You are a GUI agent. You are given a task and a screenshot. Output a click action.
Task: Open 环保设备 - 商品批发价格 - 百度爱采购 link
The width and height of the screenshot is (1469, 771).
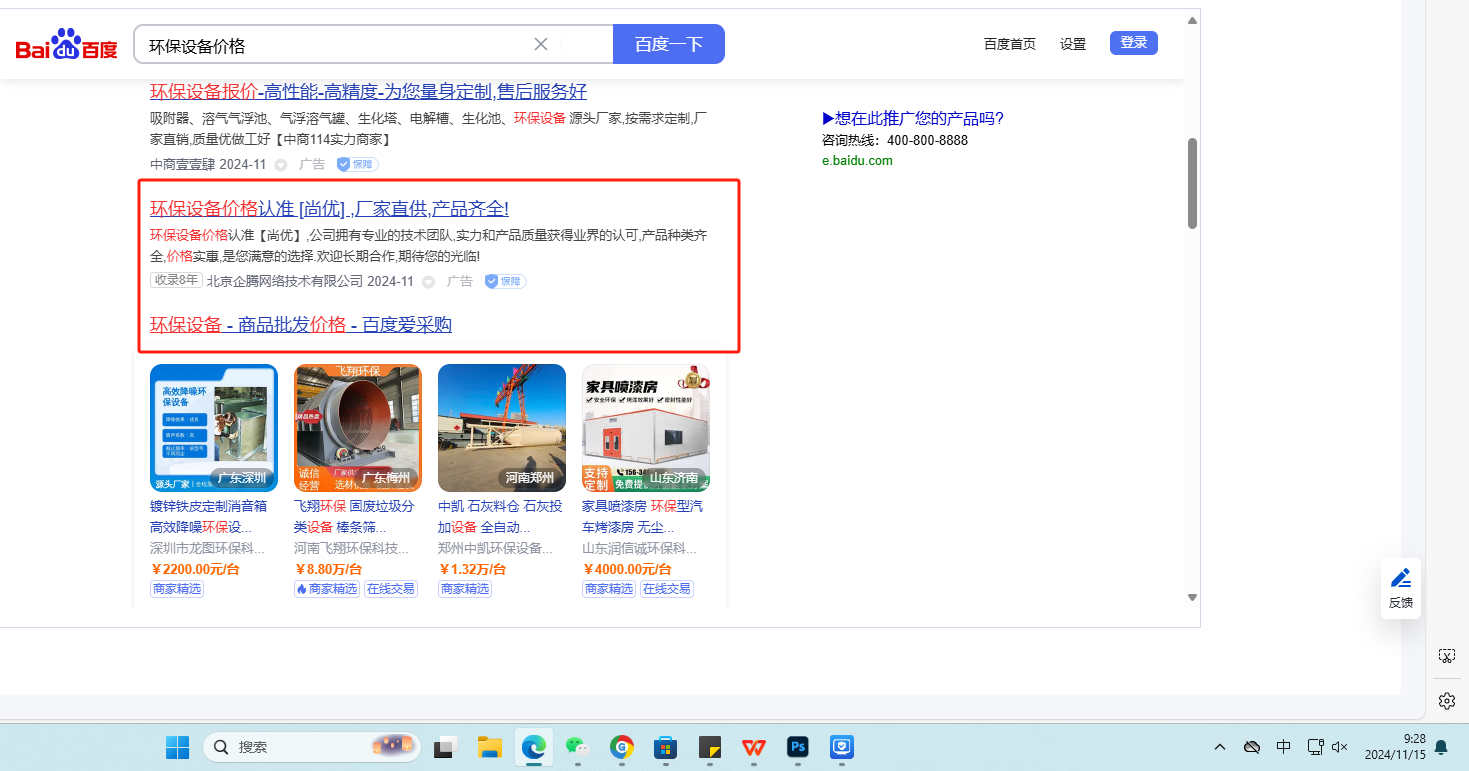click(x=301, y=324)
